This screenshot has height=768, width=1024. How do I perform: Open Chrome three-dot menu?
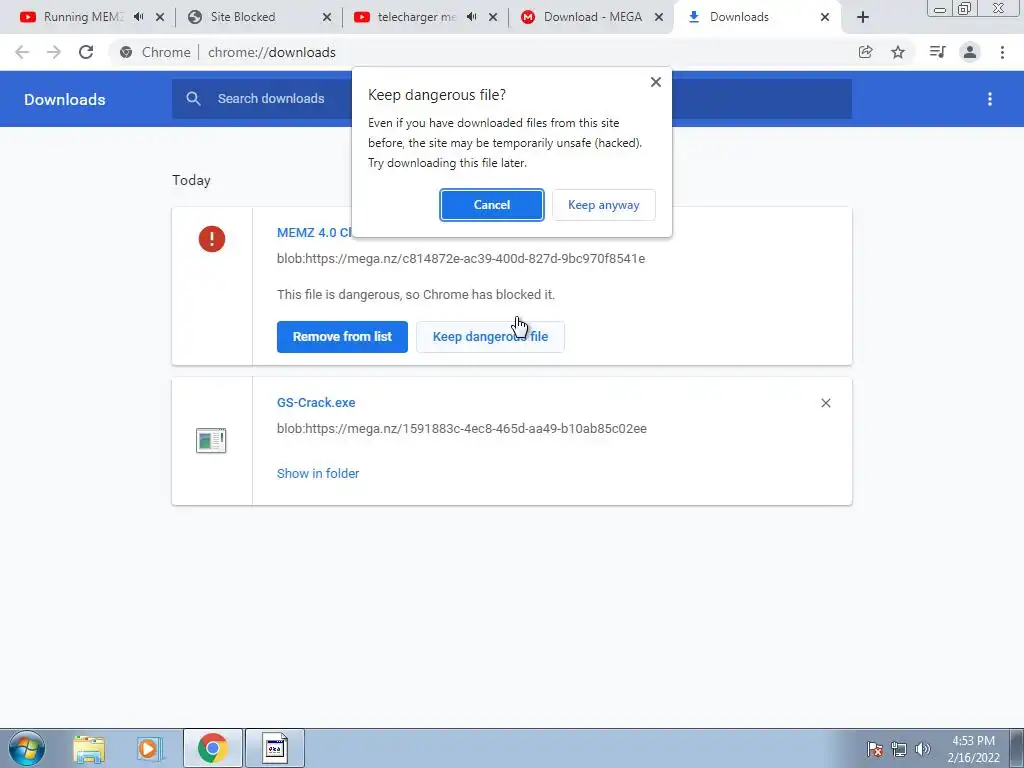[x=1002, y=52]
